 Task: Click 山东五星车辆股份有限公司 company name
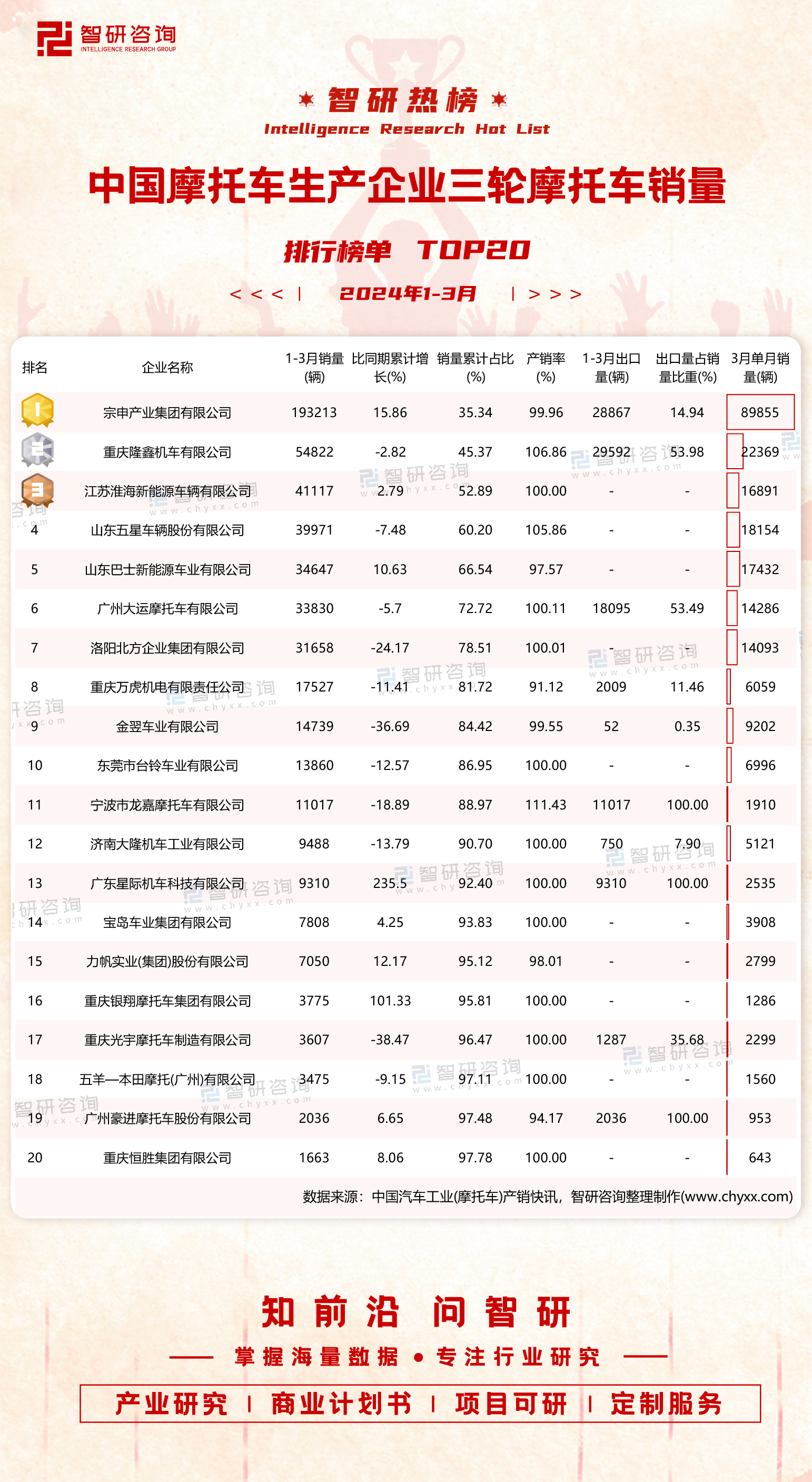[167, 530]
